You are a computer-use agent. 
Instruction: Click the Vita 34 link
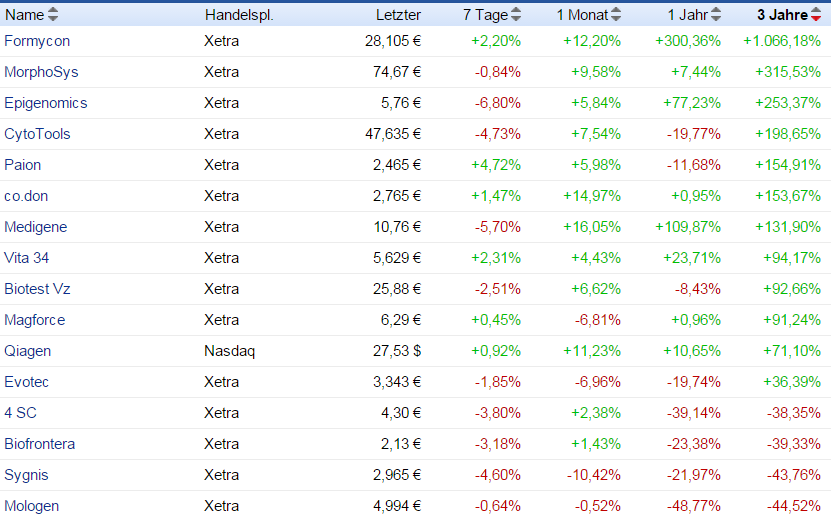pos(27,258)
